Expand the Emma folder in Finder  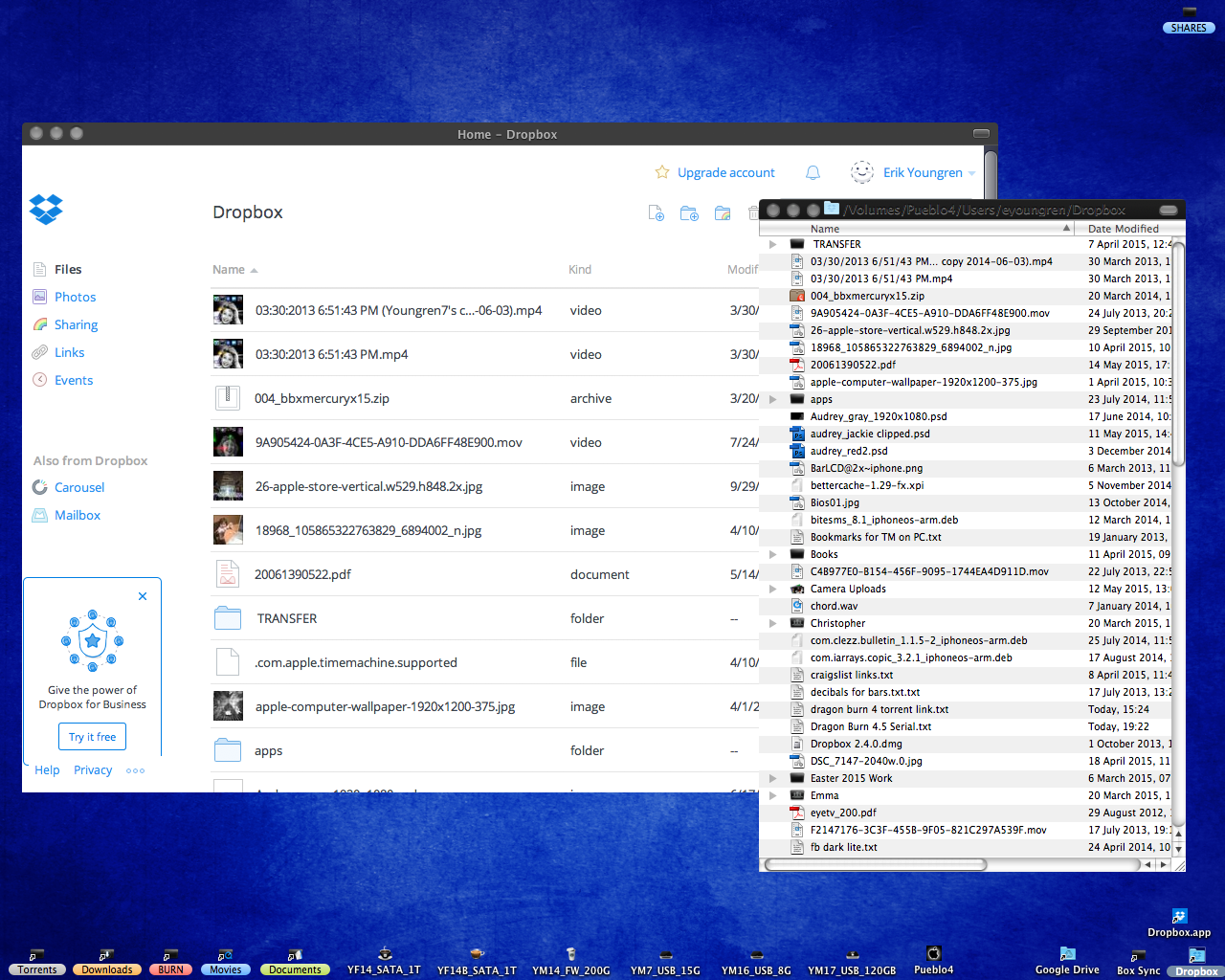coord(773,795)
